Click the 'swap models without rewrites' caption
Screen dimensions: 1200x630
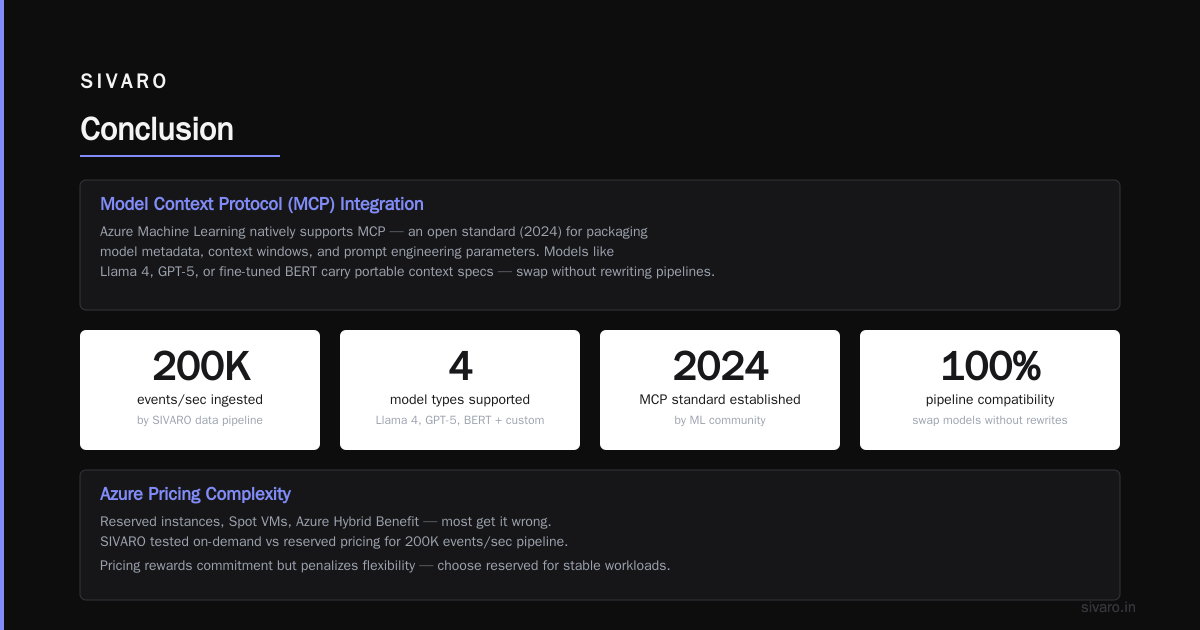(990, 420)
